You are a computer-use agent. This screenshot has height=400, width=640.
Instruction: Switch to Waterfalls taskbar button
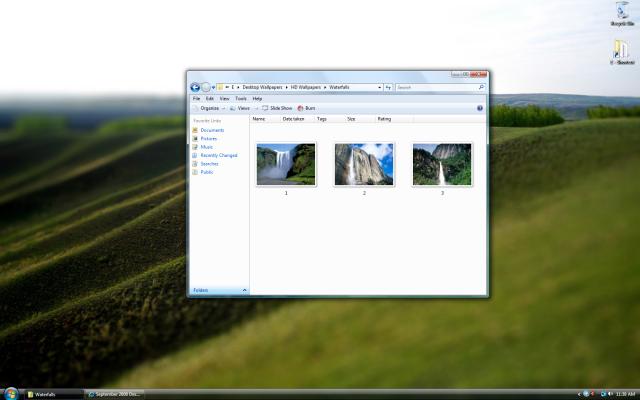(x=53, y=394)
